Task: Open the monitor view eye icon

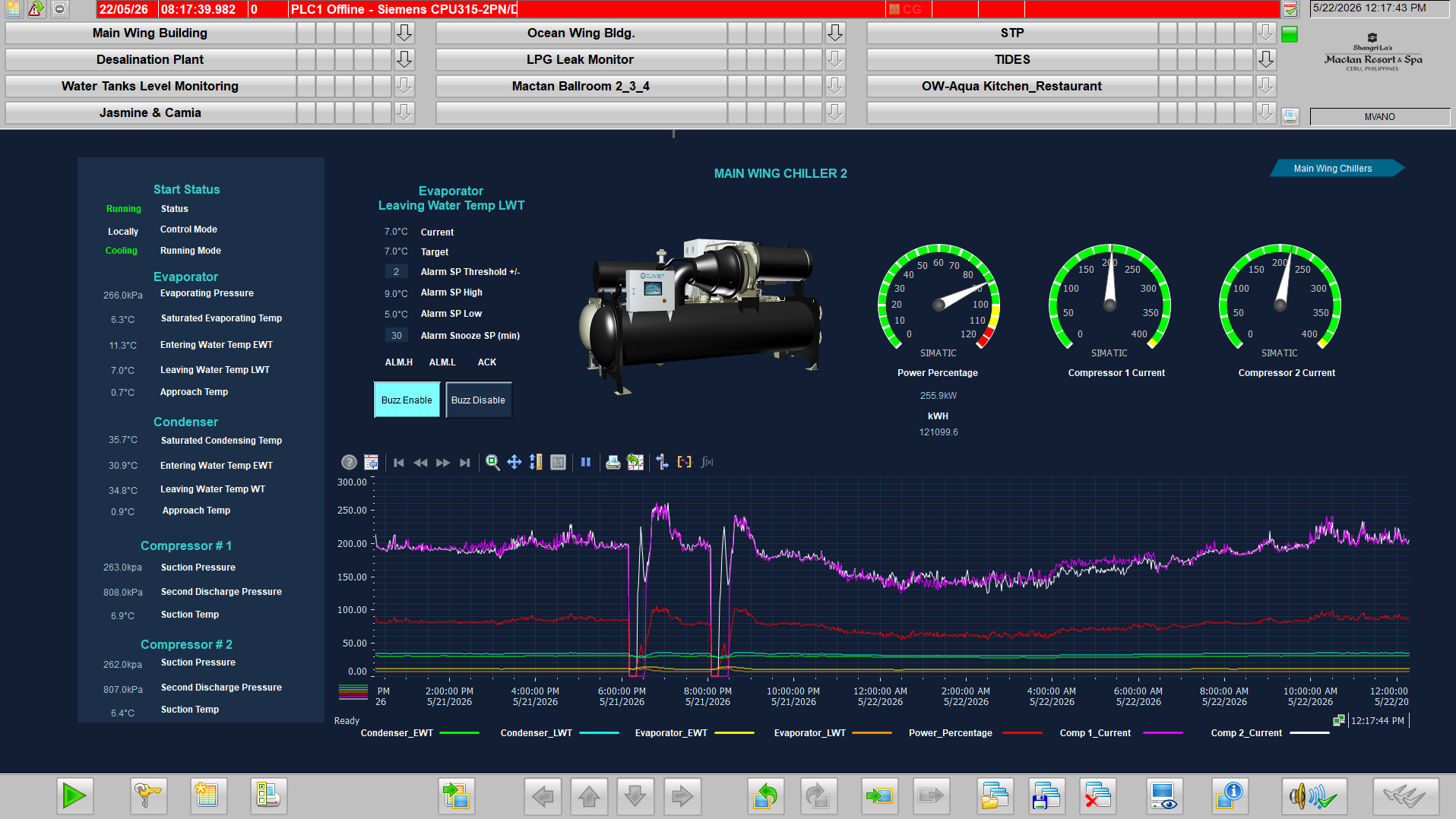Action: pos(1164,796)
